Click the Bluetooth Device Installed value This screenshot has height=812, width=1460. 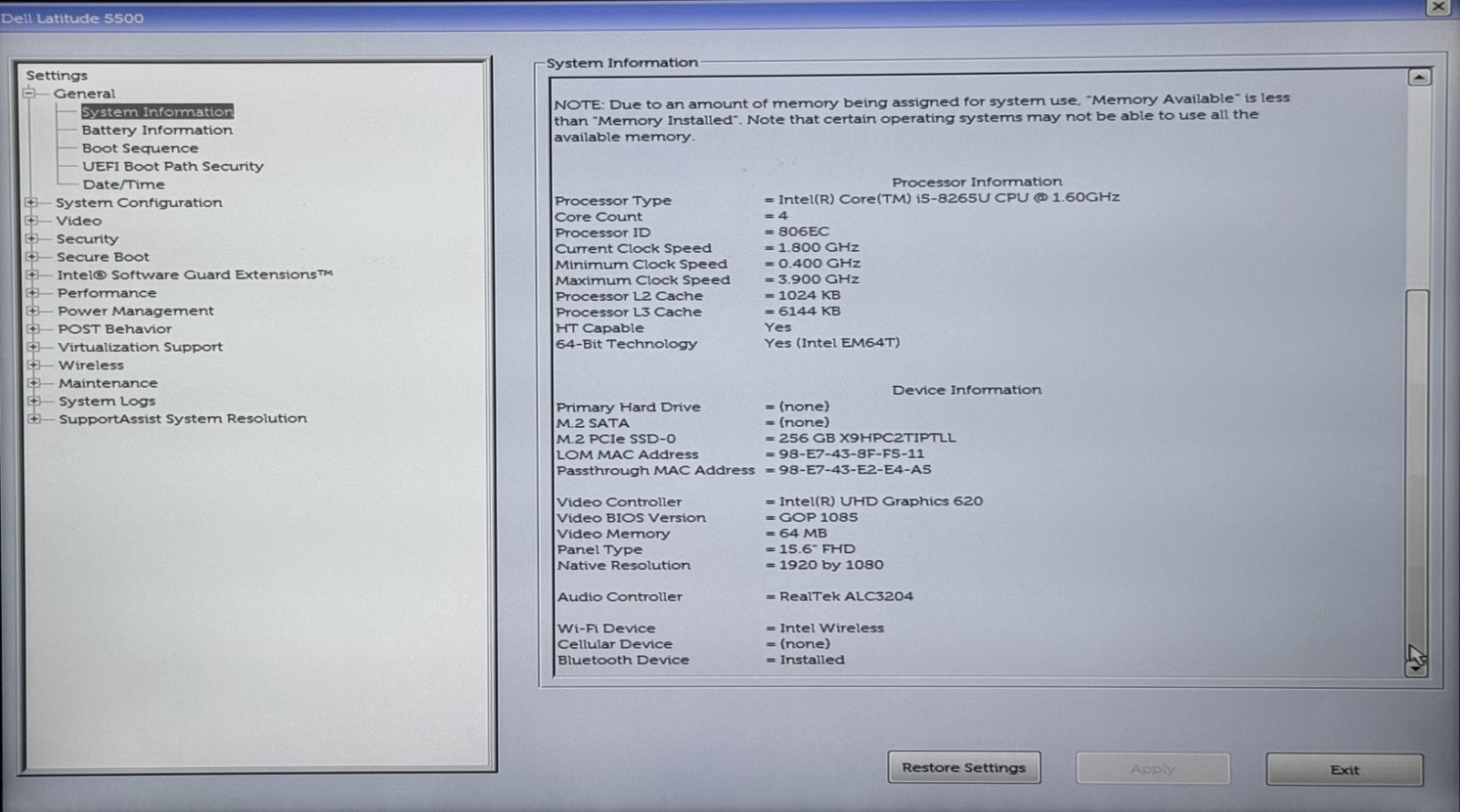812,660
